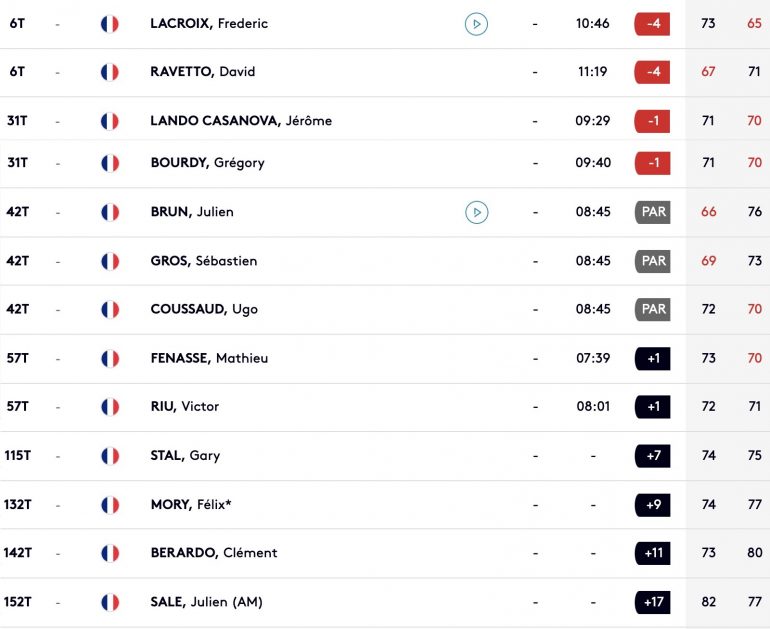Click the French flag beside Clément Berardo
The width and height of the screenshot is (770, 629).
click(110, 553)
